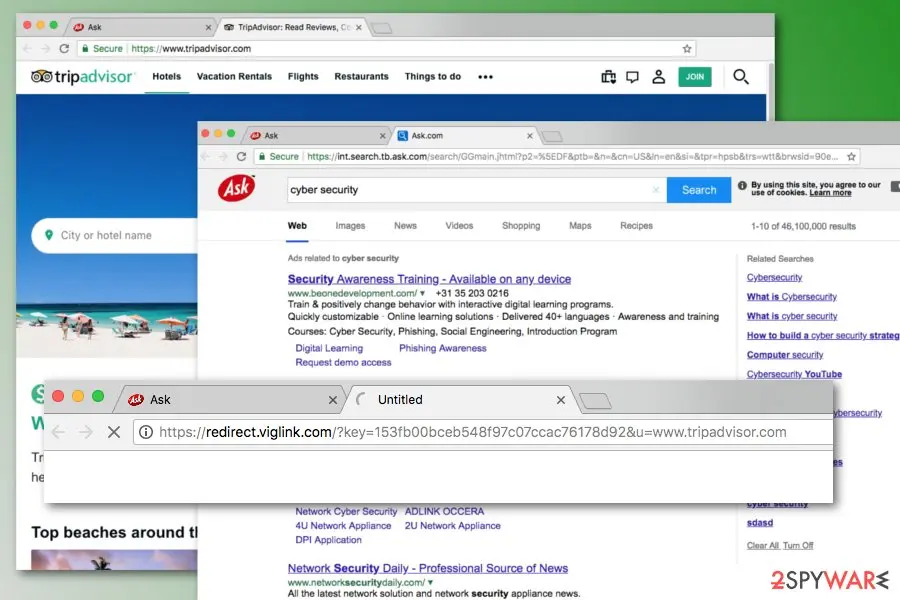Expand the TripAdvisor more options ellipsis

coord(485,77)
